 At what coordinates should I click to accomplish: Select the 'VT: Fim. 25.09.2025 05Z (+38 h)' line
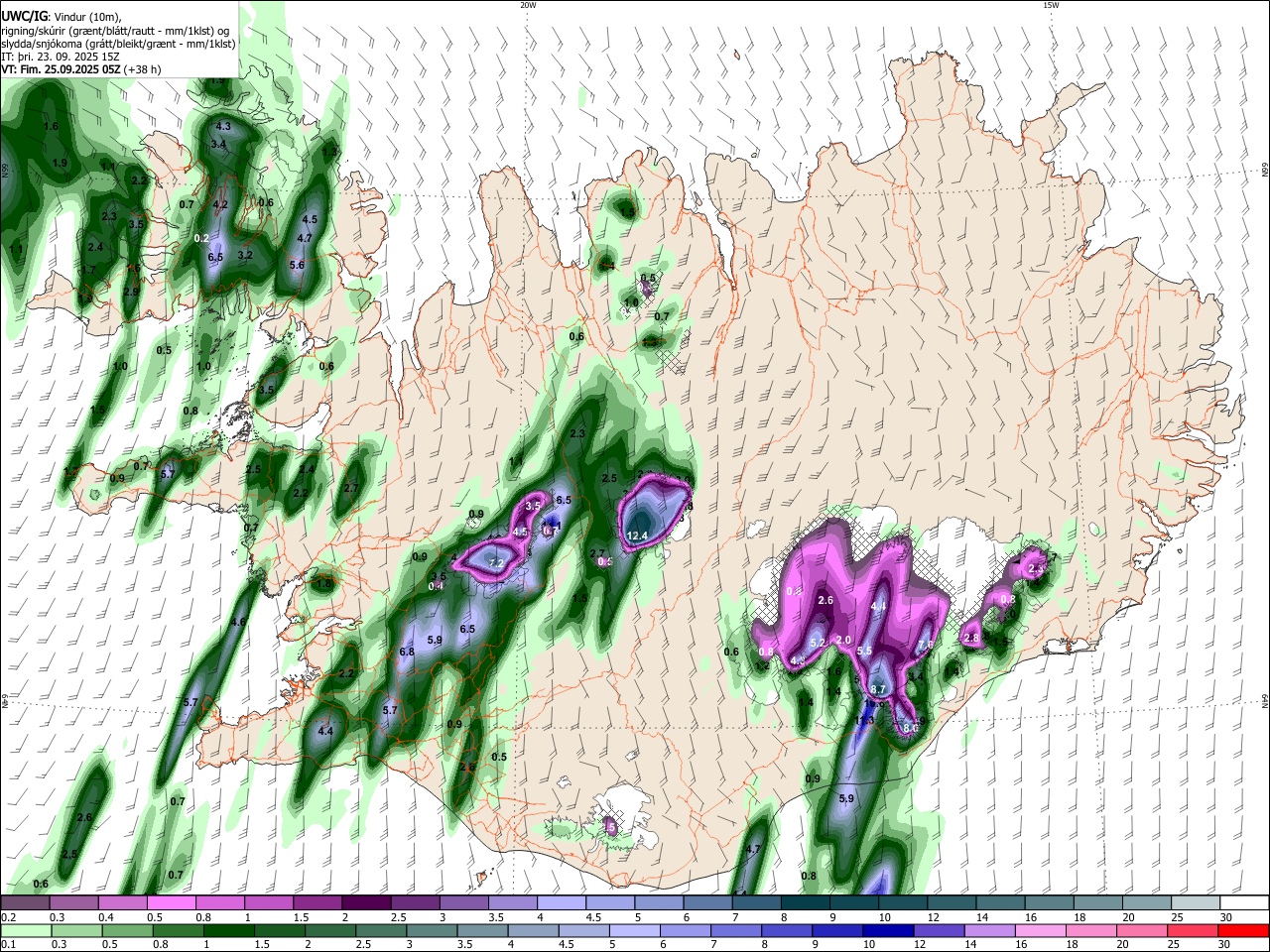click(81, 69)
